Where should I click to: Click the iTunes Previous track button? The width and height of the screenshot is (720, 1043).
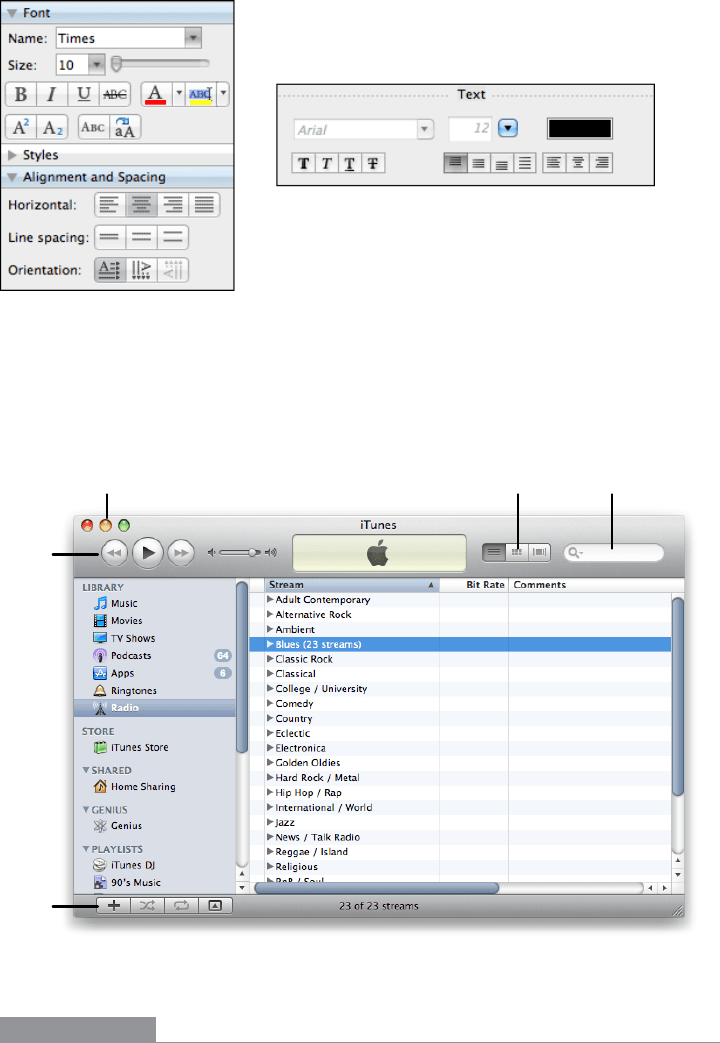(115, 553)
